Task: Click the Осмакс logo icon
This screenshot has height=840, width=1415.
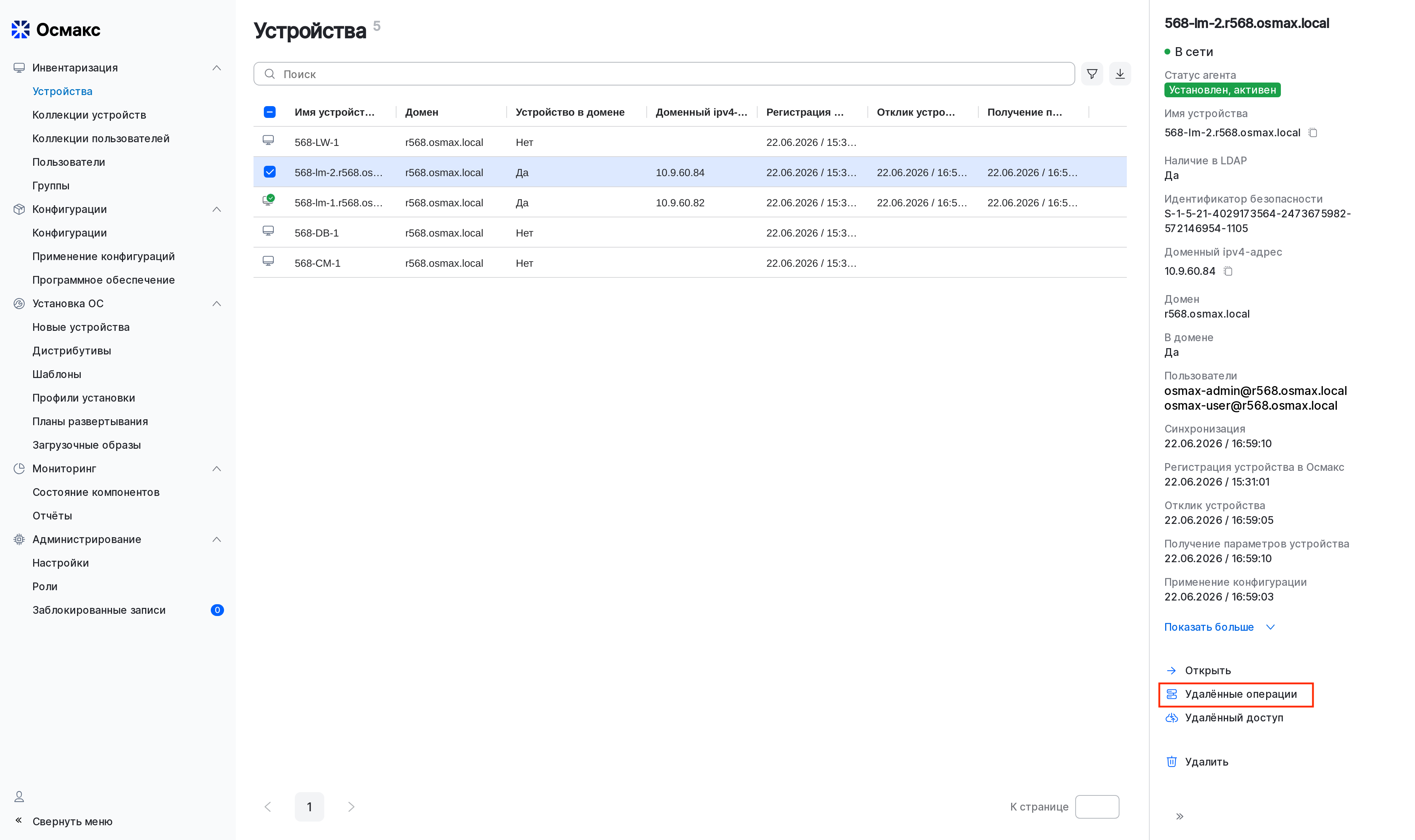Action: click(21, 29)
